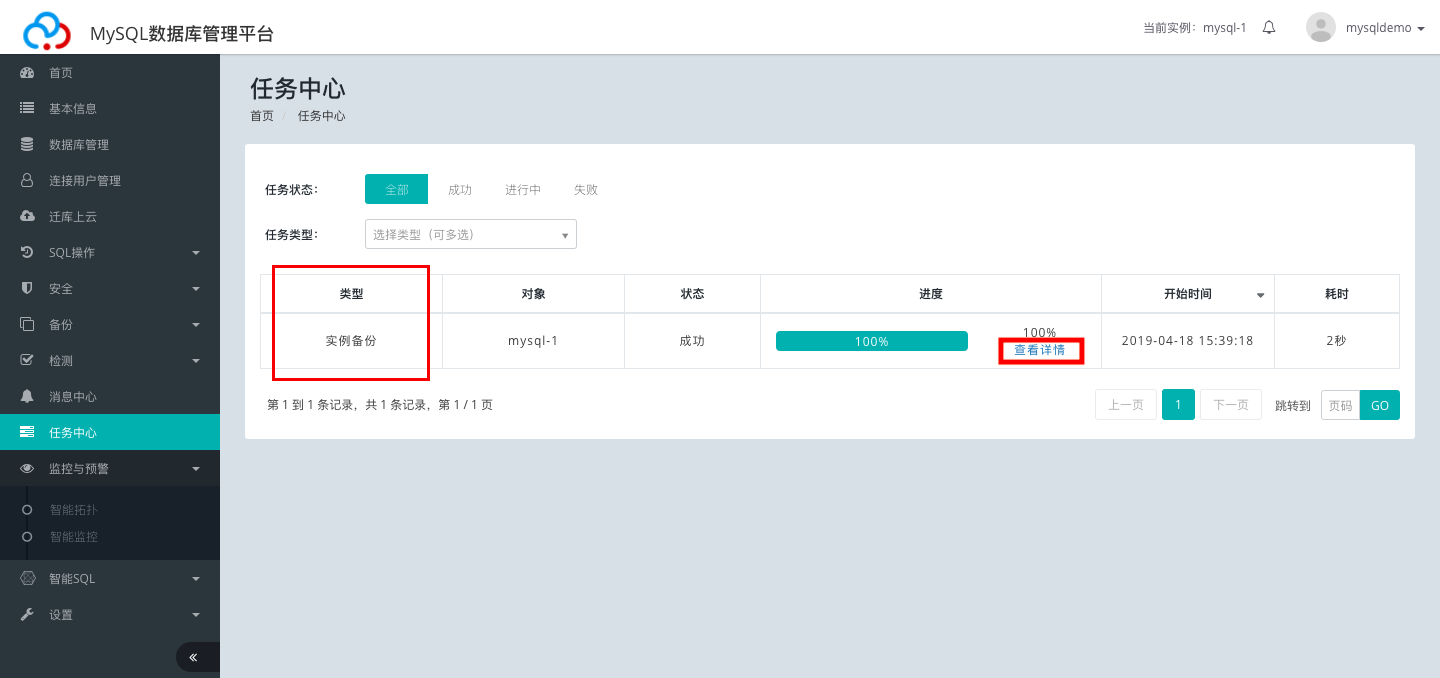
Task: Click the 基本信息 list icon
Action: (27, 109)
